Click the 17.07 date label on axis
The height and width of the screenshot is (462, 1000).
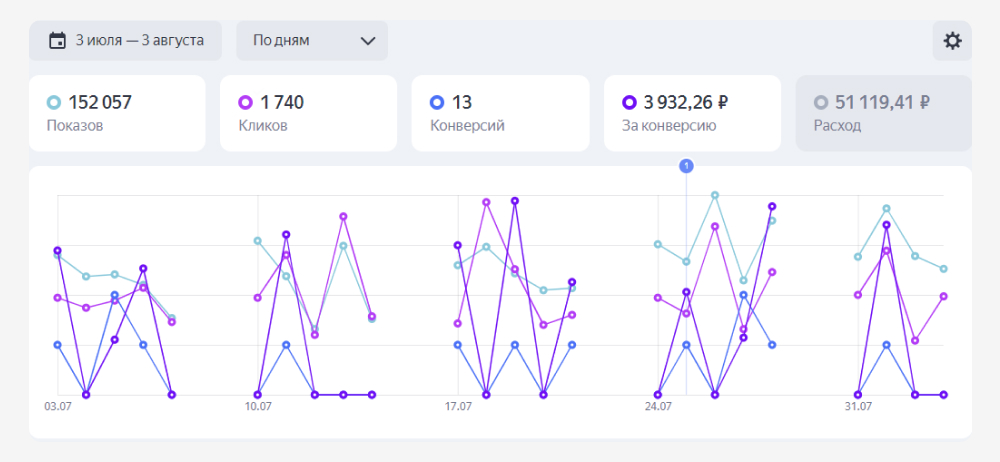tap(458, 407)
